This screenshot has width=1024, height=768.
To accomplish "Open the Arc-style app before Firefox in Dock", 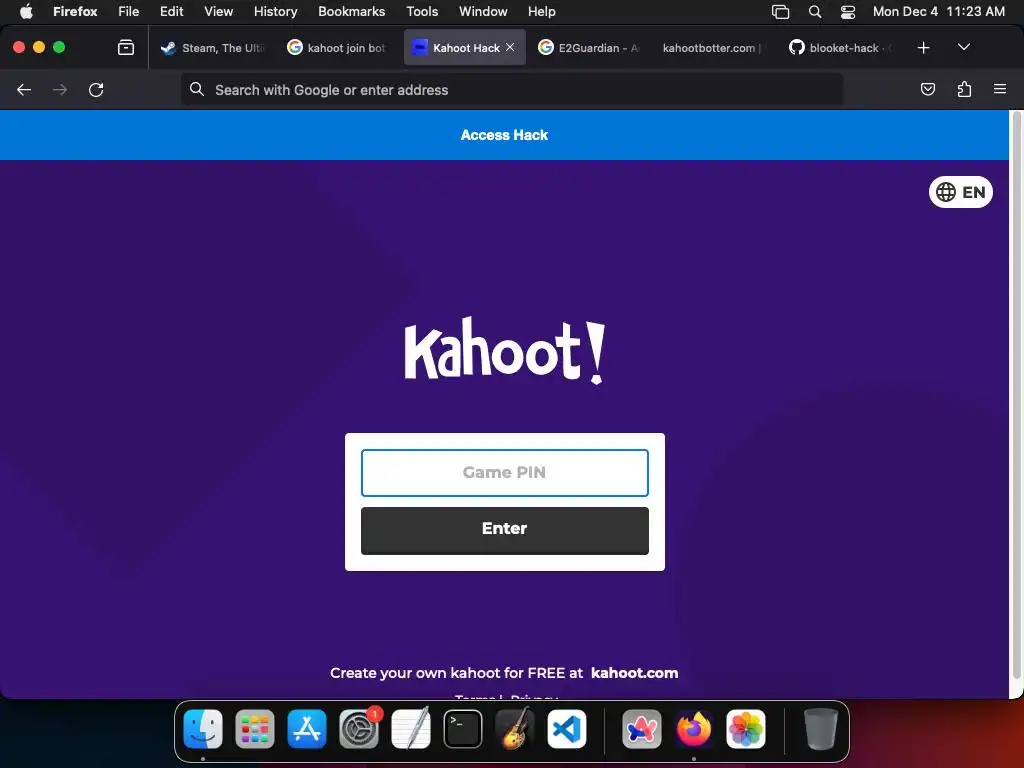I will coord(641,729).
